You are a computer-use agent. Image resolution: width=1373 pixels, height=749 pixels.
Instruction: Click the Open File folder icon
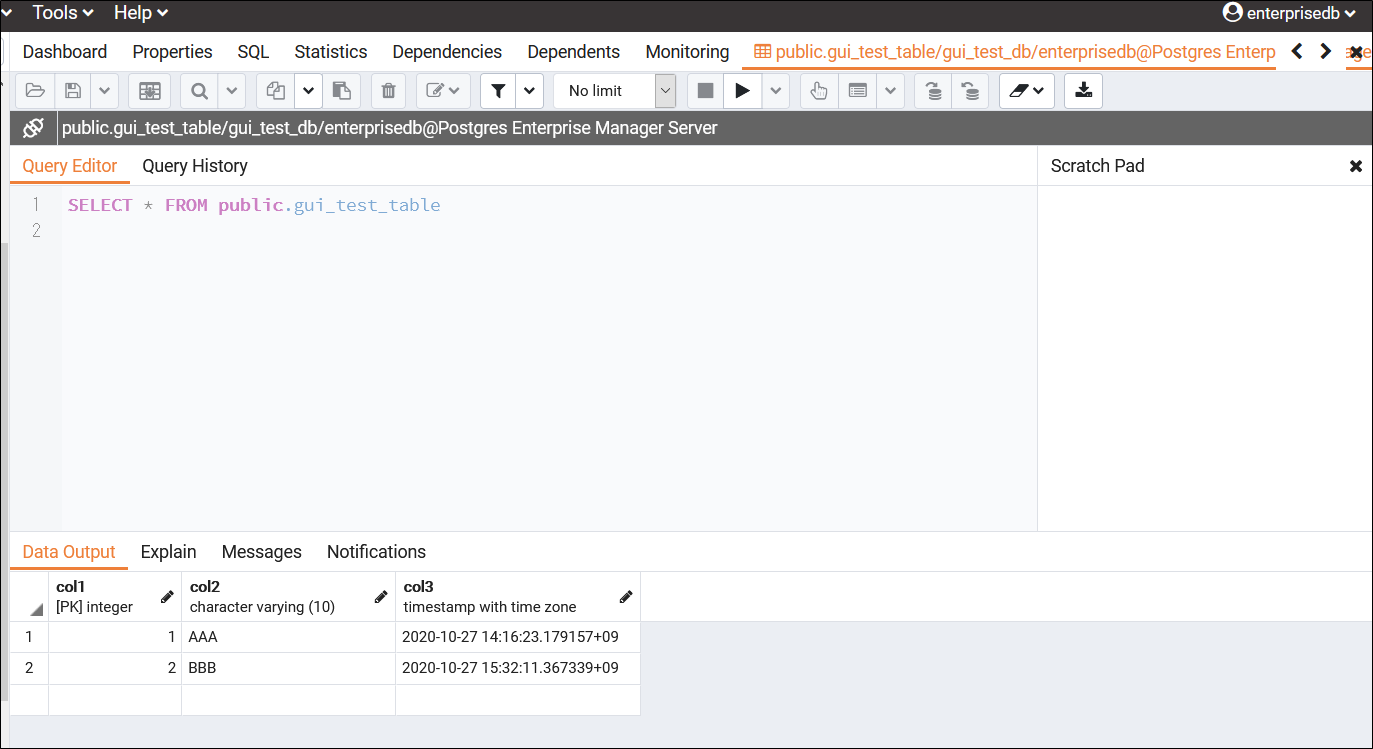(35, 91)
